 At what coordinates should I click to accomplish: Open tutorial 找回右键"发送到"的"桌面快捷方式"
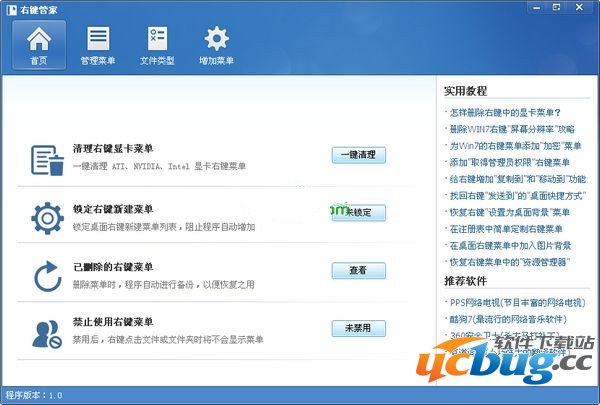tap(518, 196)
